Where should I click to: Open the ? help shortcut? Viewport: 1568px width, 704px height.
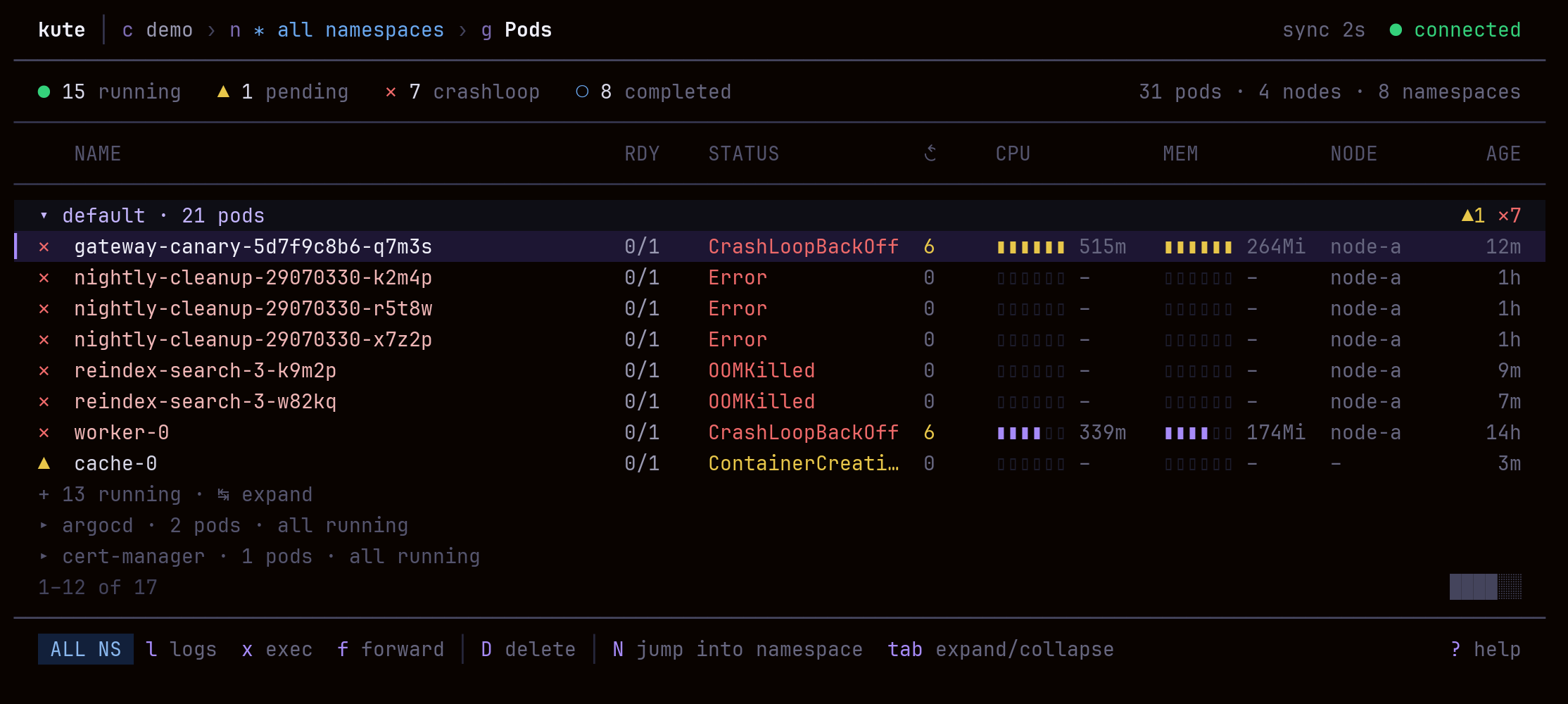click(x=1486, y=649)
